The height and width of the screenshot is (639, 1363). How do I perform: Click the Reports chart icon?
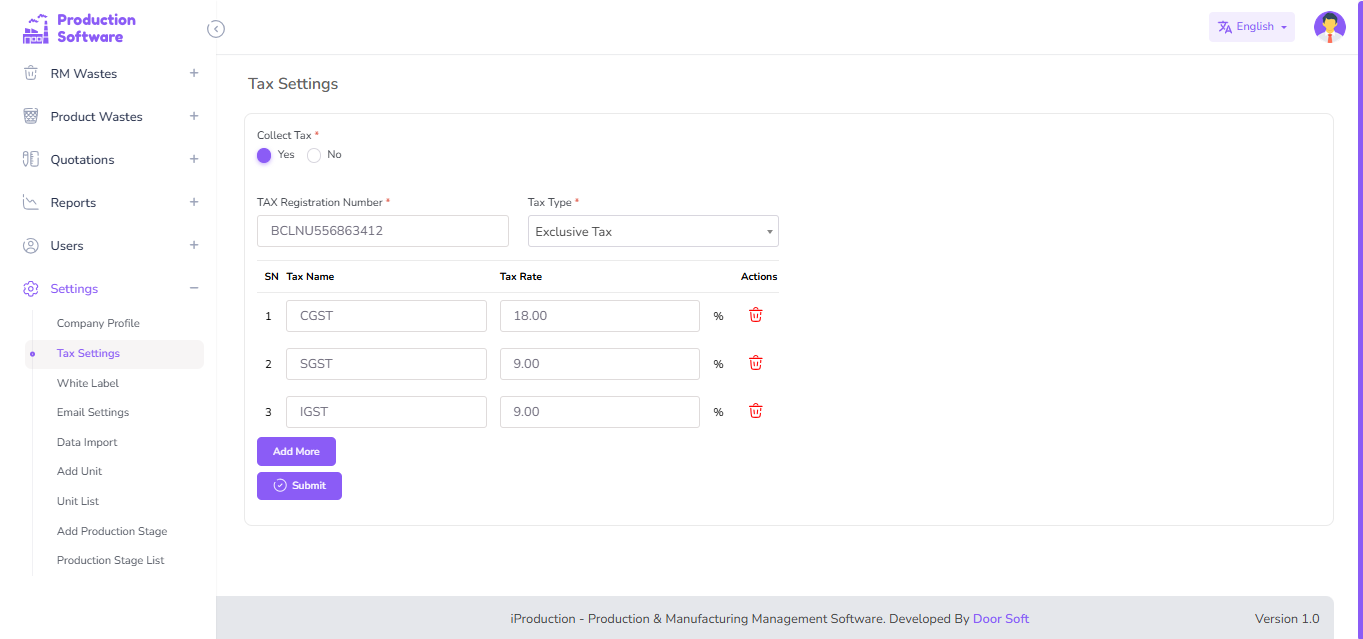(x=31, y=203)
